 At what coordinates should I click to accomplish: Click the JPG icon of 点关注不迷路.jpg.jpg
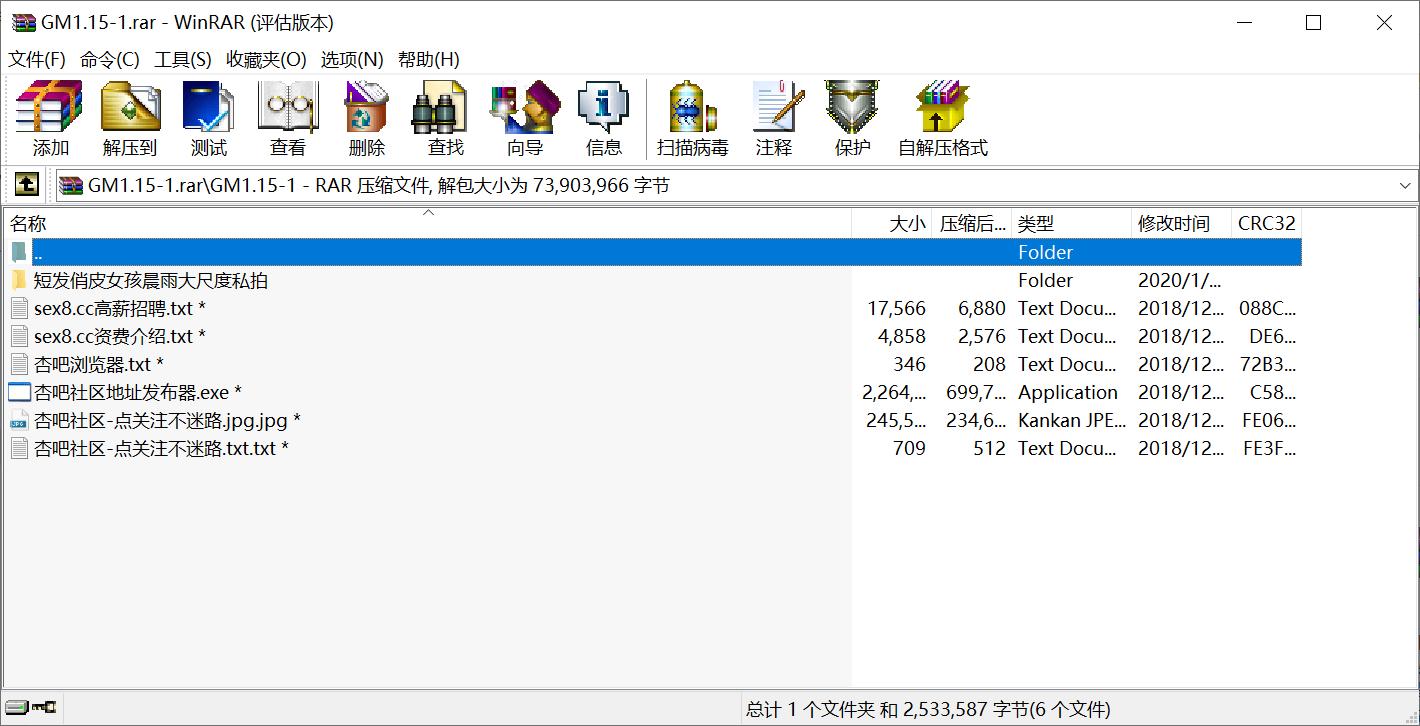(x=19, y=420)
